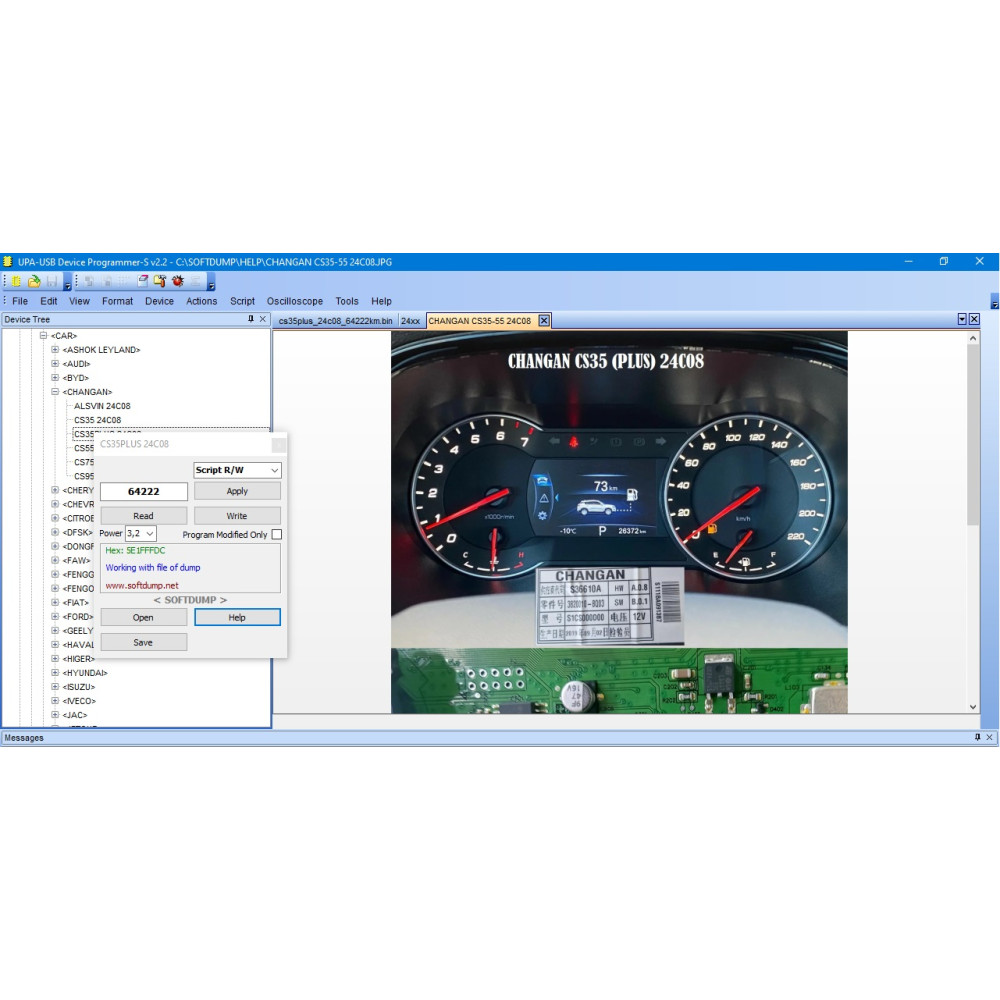The height and width of the screenshot is (1000, 1000).
Task: Click the Read button
Action: tap(143, 515)
